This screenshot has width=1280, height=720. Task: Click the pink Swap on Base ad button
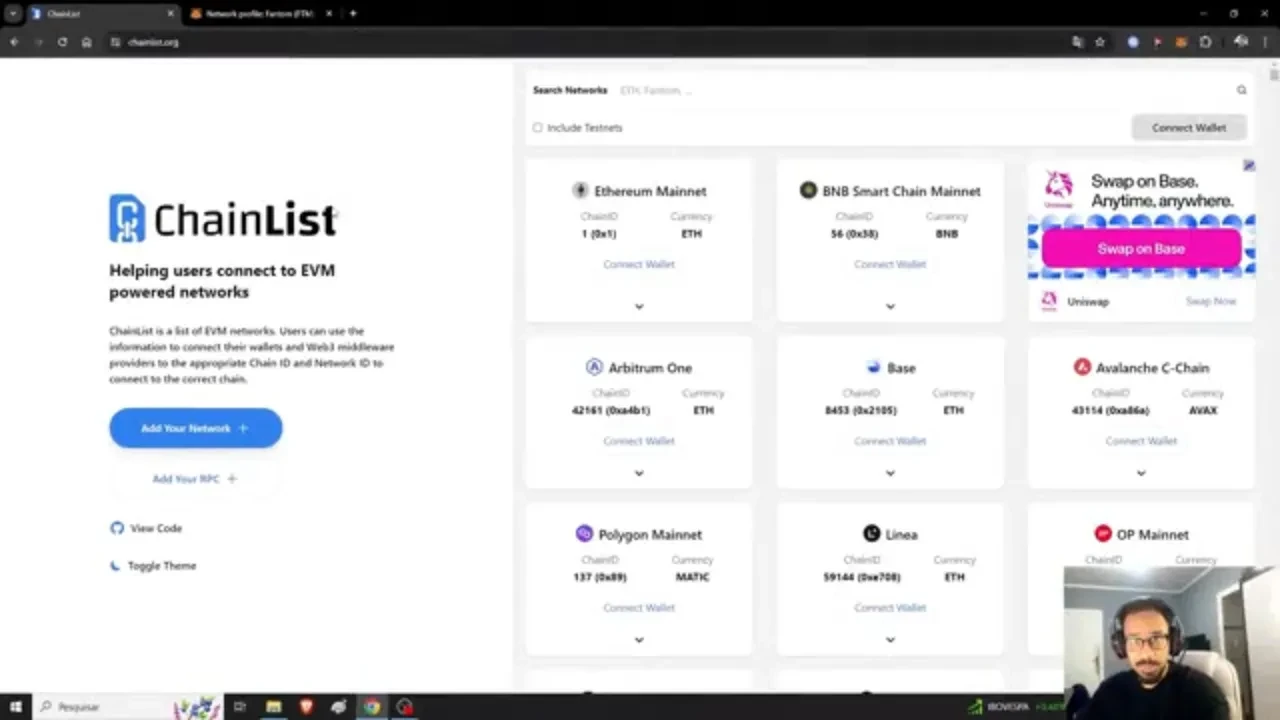(x=1141, y=249)
